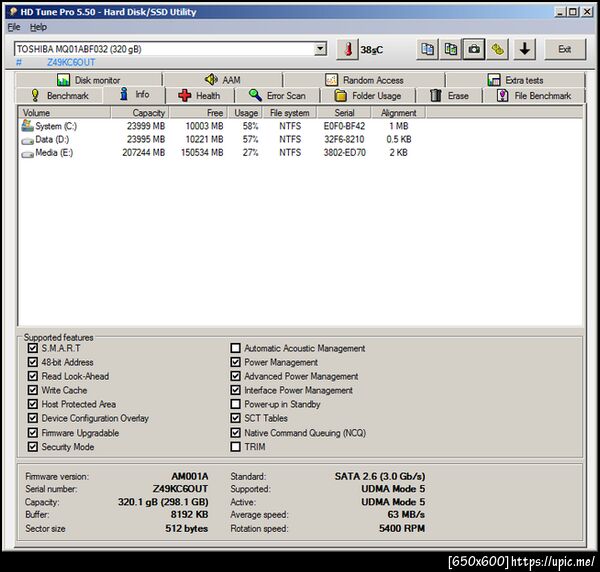This screenshot has width=600, height=572.
Task: Sort by the Volume column header
Action: point(64,112)
